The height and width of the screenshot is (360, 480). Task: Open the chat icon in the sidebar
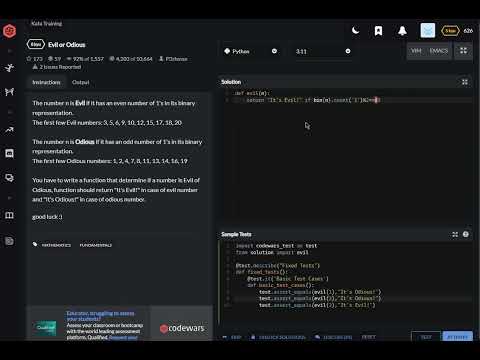(x=9, y=153)
